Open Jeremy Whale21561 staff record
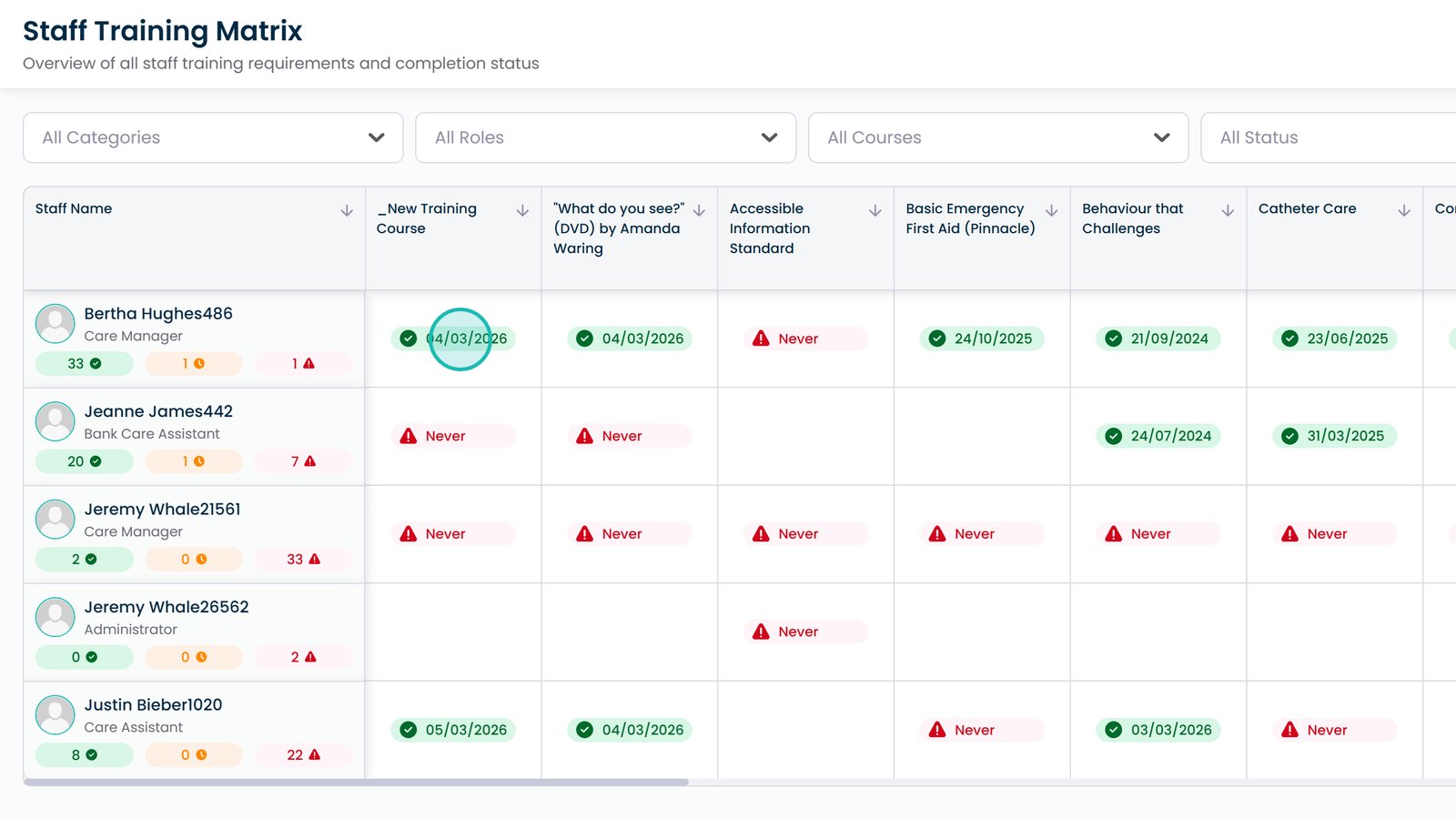 (x=162, y=510)
